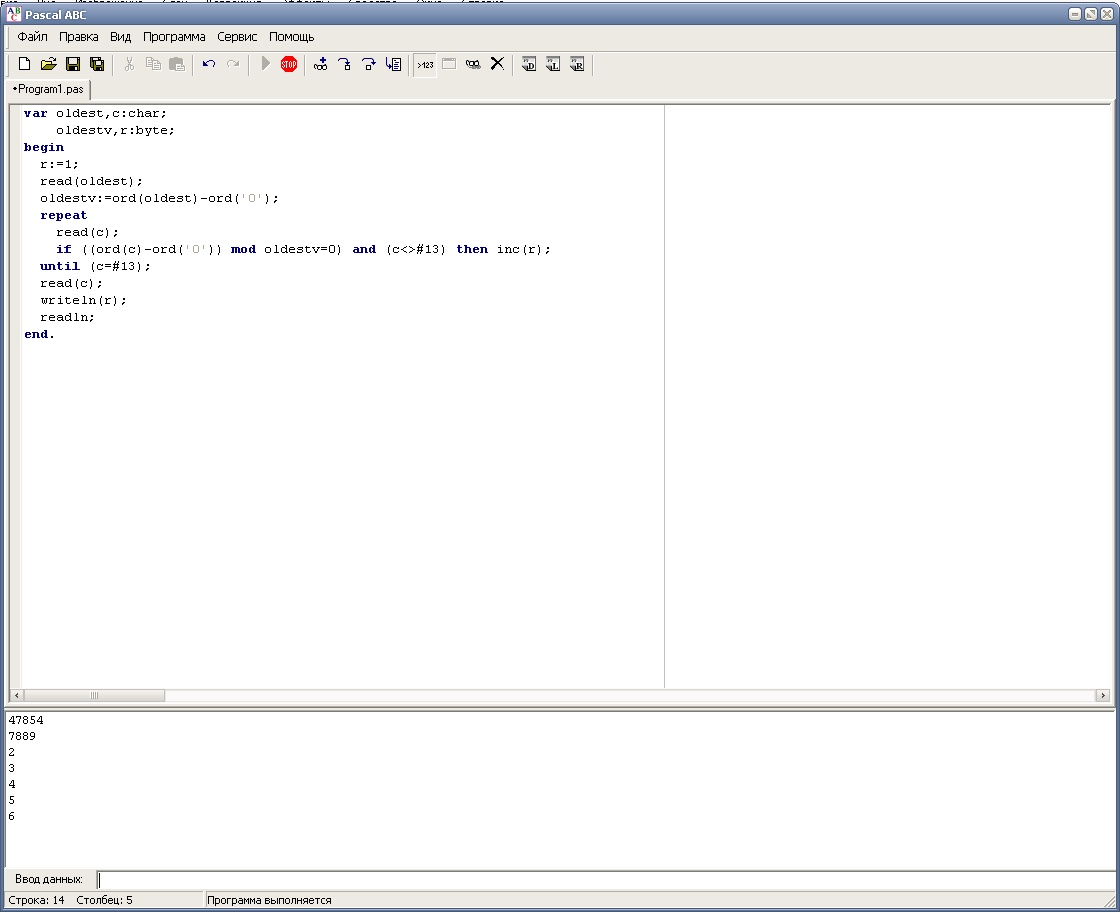Expand the Помощь menu
Viewport: 1120px width, 912px height.
coord(291,37)
